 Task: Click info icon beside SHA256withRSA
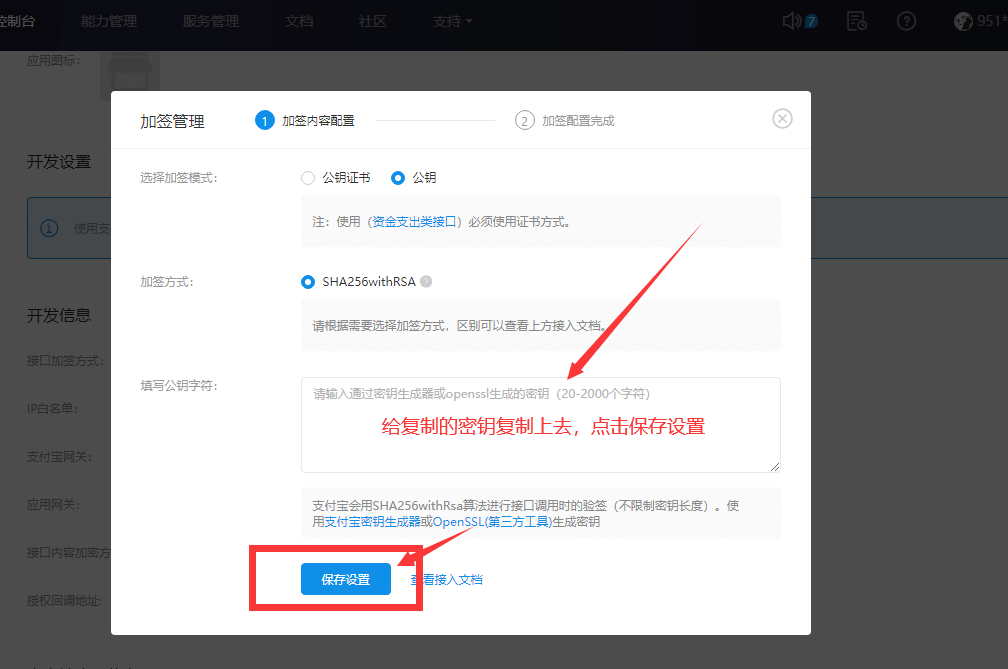[x=426, y=281]
